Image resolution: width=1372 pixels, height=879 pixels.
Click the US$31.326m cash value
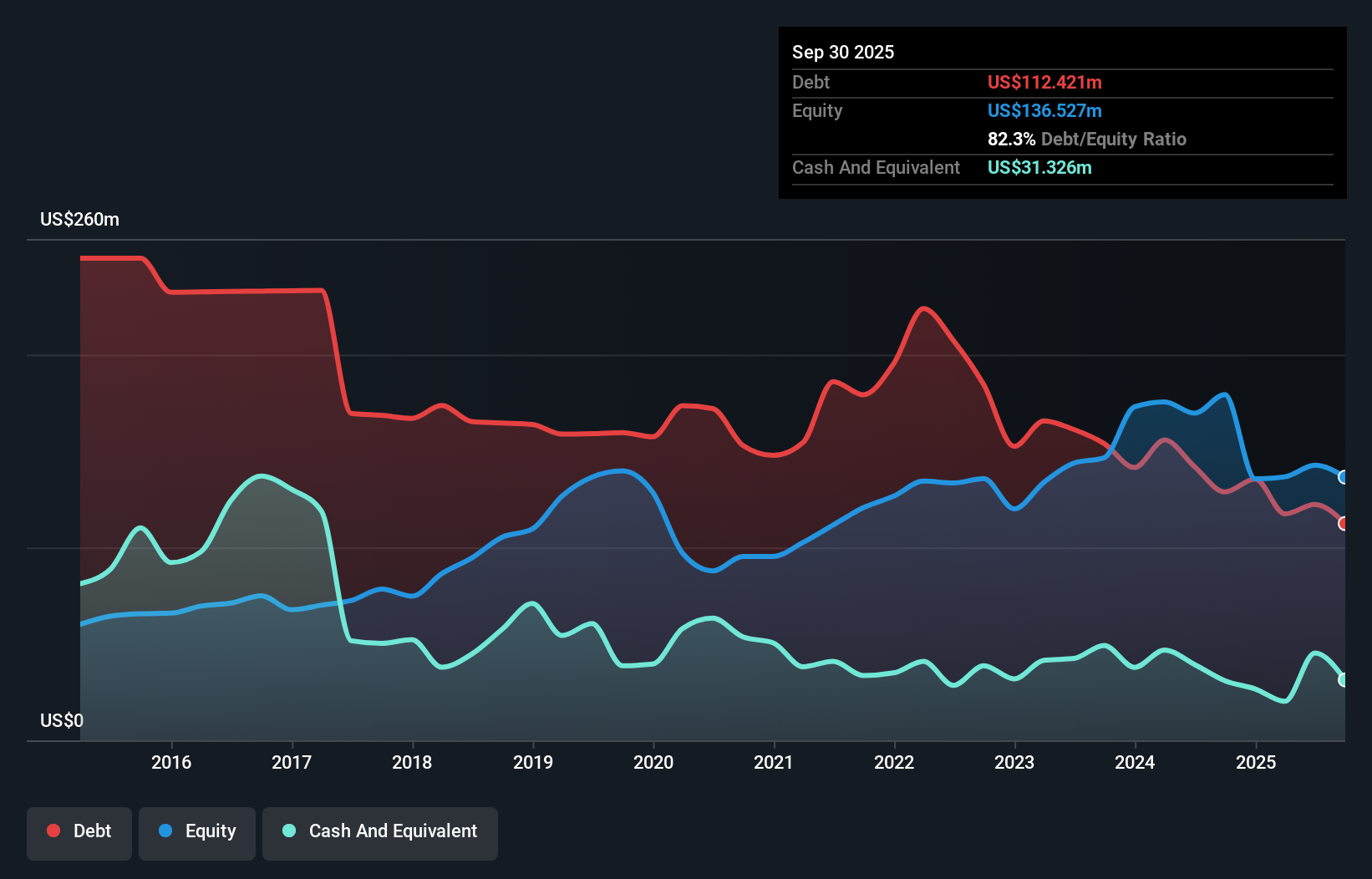[1039, 167]
